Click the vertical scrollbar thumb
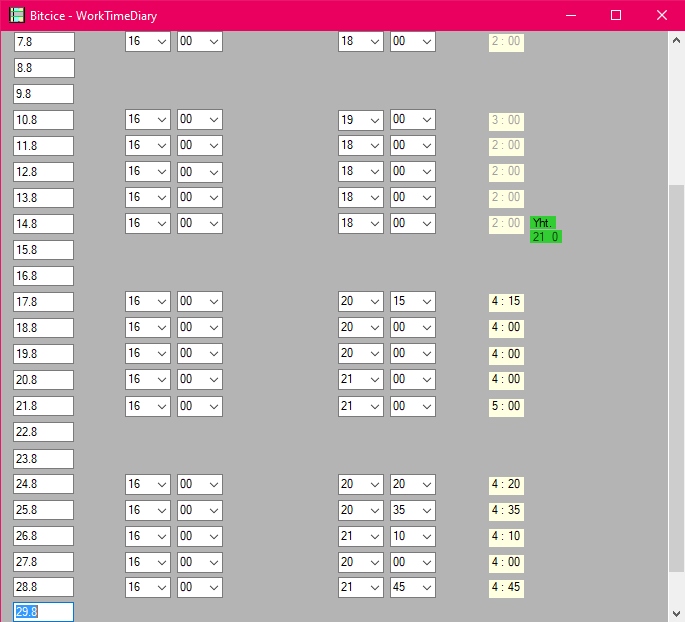 point(676,378)
